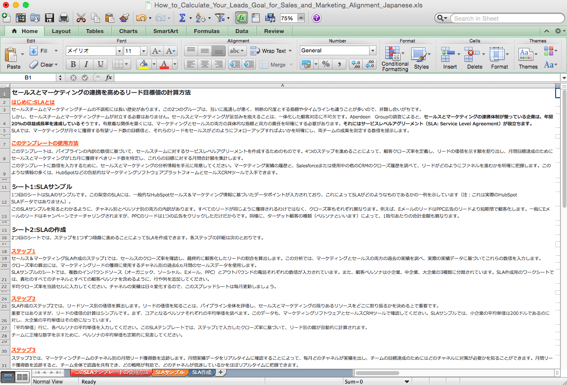Switch to the Layout ribbon tab
This screenshot has width=567, height=385.
tap(61, 31)
